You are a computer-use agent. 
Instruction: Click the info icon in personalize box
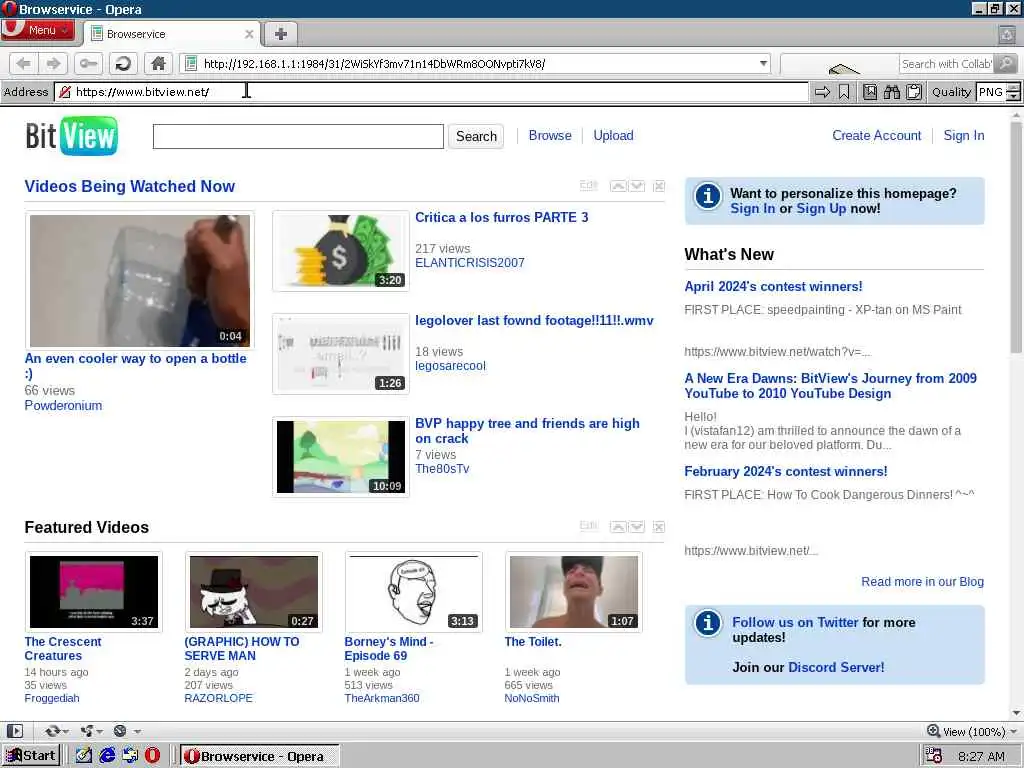click(708, 195)
